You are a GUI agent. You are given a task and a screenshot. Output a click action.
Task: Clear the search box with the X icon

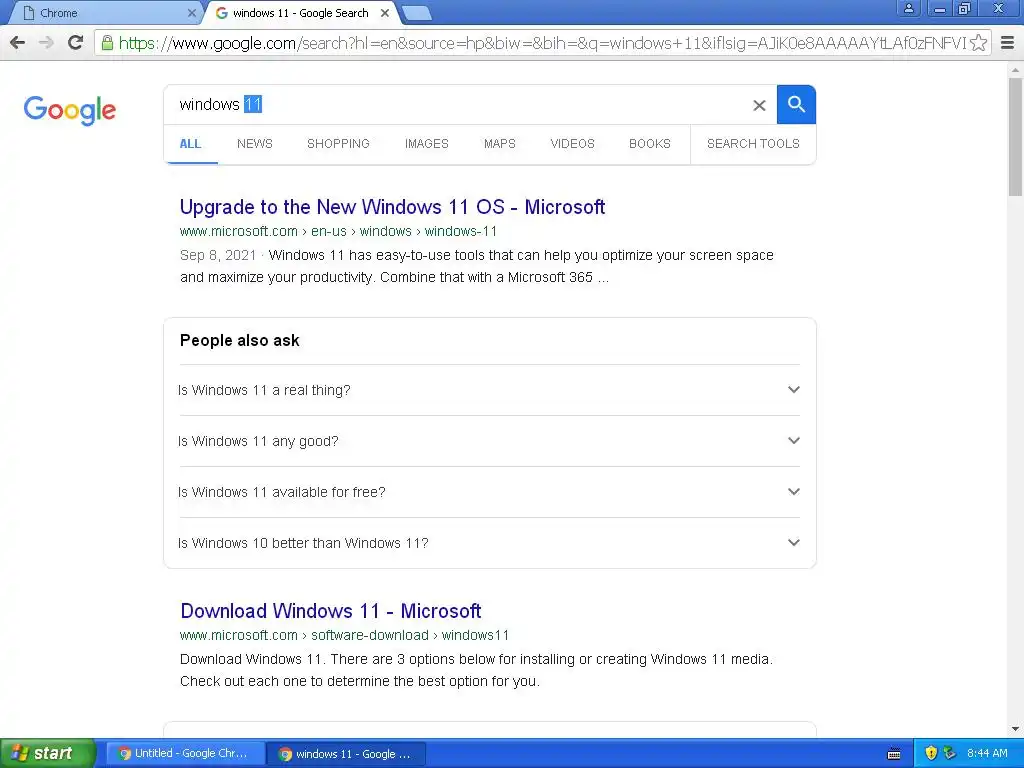coord(759,105)
